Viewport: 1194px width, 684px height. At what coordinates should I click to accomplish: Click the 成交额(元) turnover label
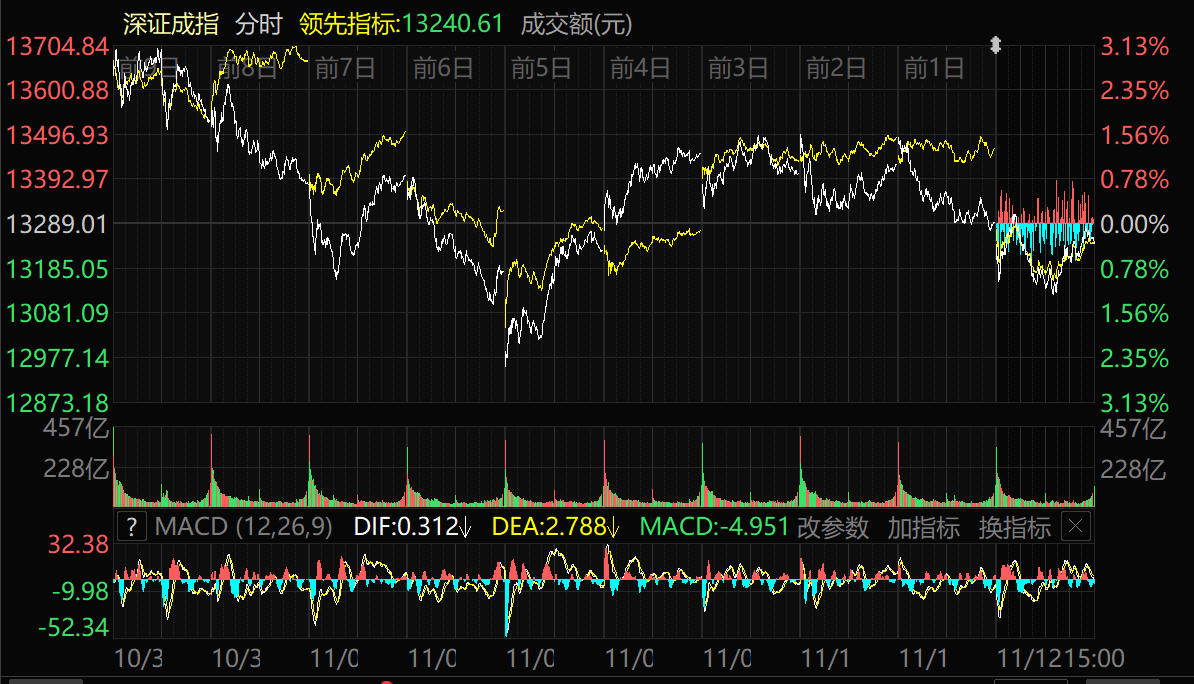pos(577,24)
